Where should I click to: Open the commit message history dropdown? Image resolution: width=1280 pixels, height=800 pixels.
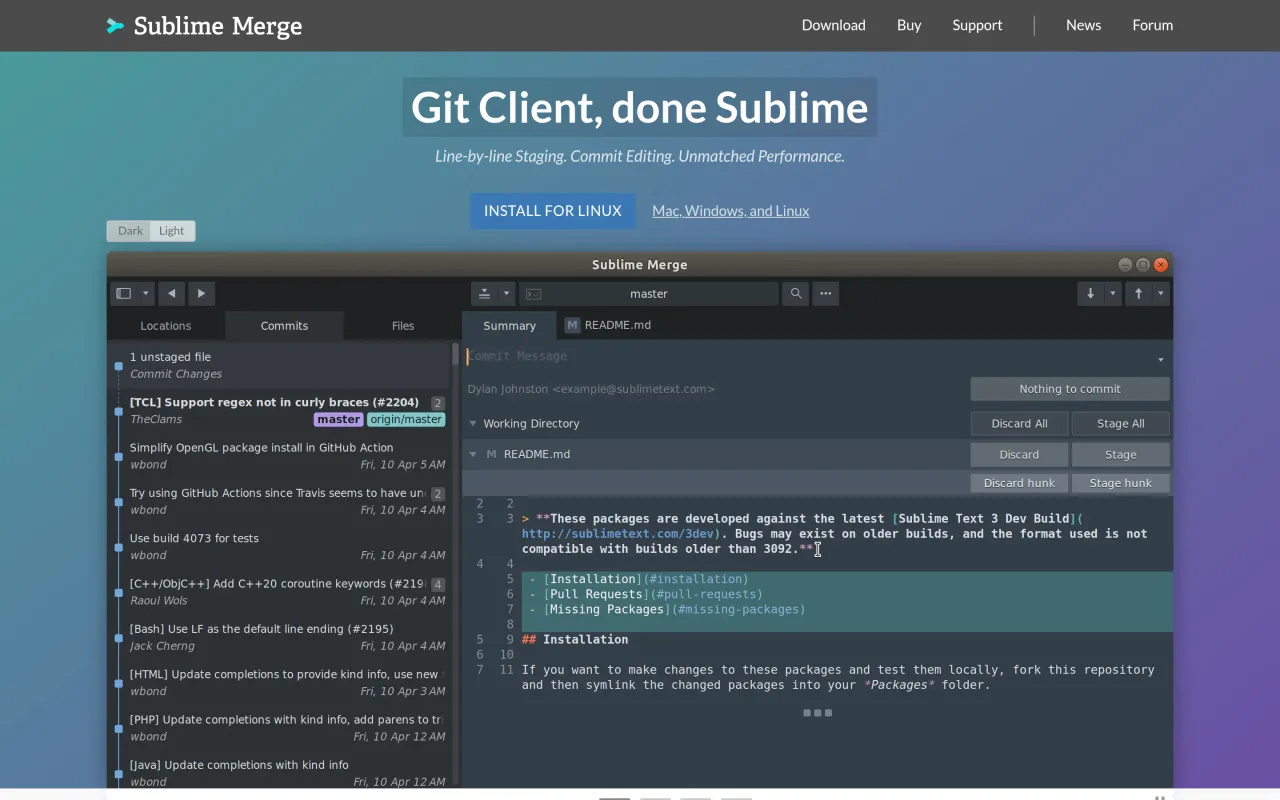coord(1160,360)
